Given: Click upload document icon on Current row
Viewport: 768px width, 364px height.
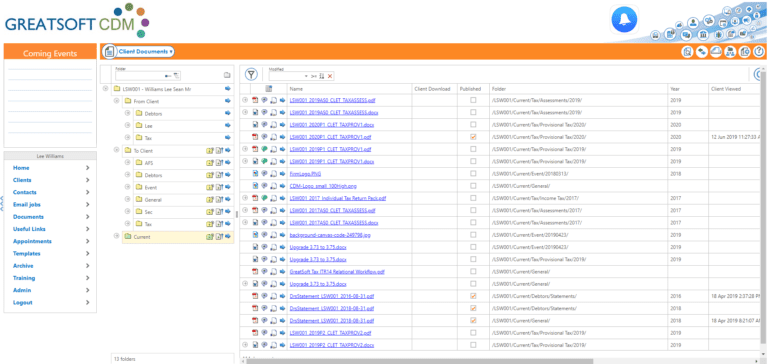Looking at the screenshot, I should 219,237.
